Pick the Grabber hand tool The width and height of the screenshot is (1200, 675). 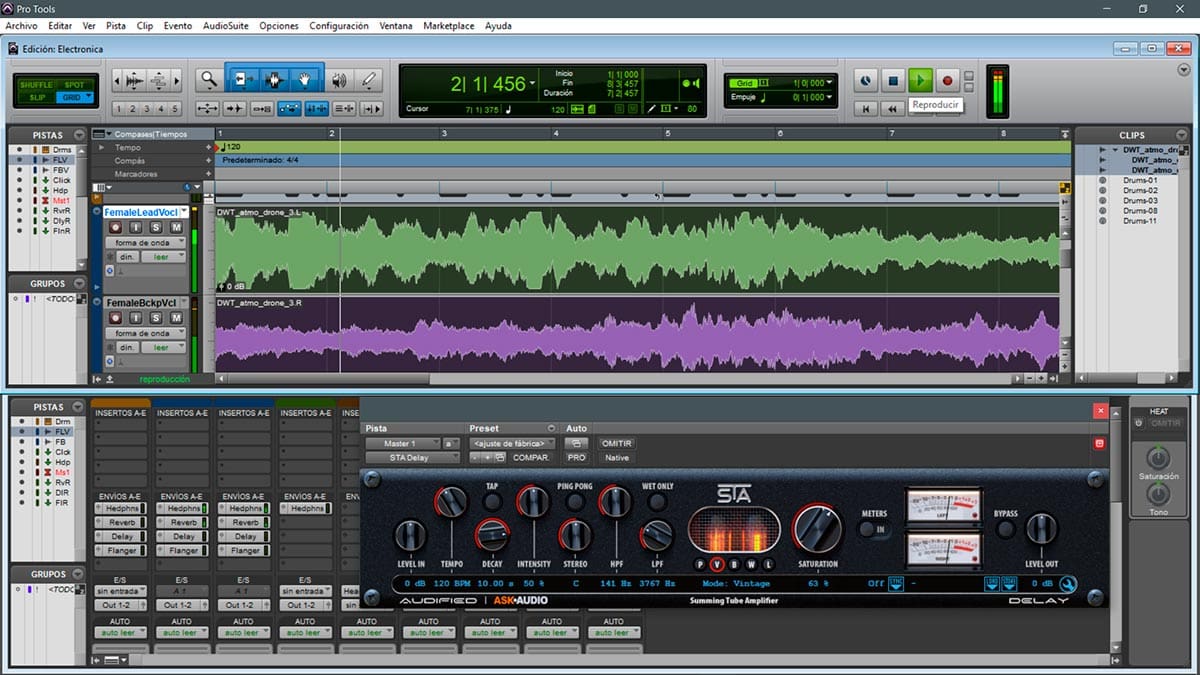[305, 79]
